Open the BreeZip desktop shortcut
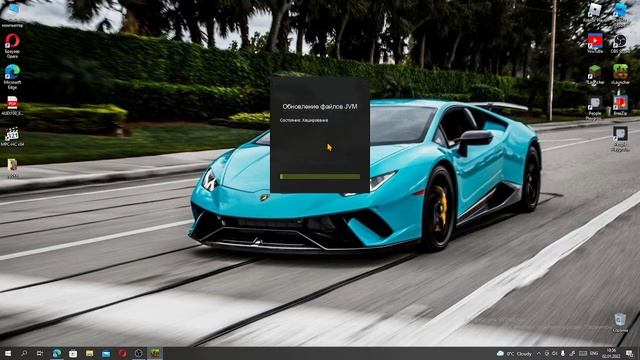Screen dimensions: 640x360 point(620,106)
